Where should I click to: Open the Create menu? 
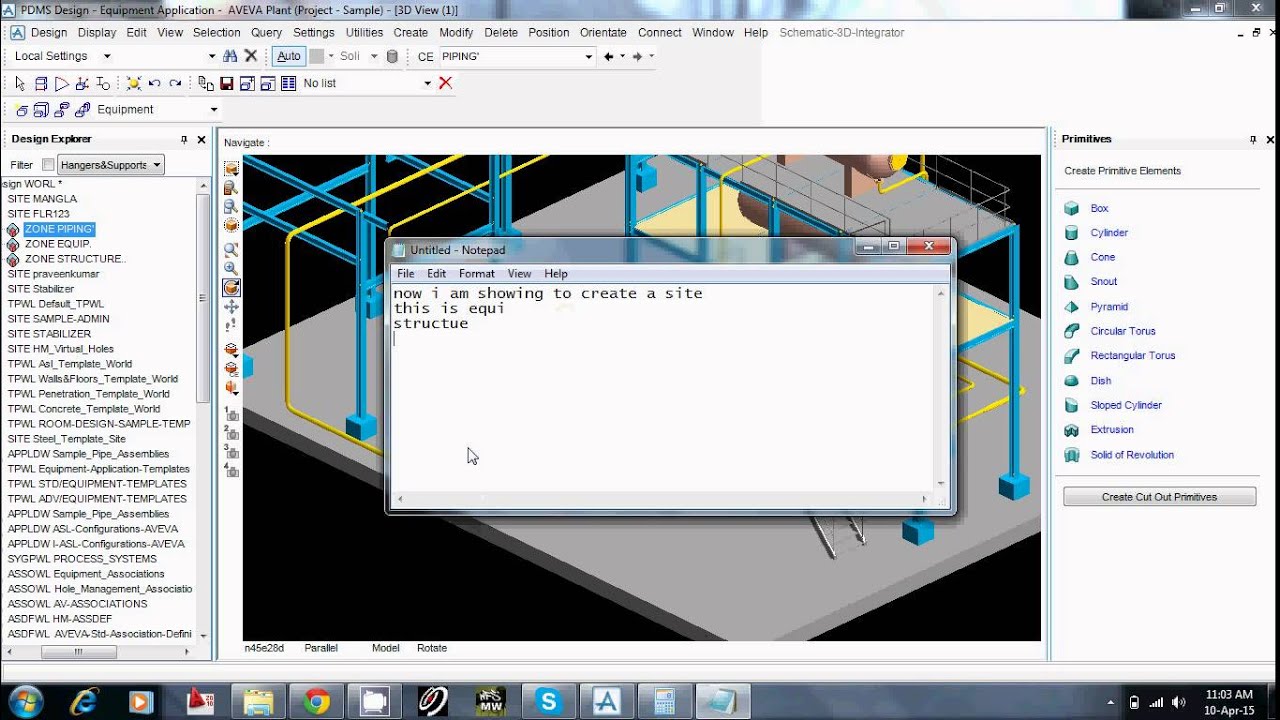(x=411, y=32)
